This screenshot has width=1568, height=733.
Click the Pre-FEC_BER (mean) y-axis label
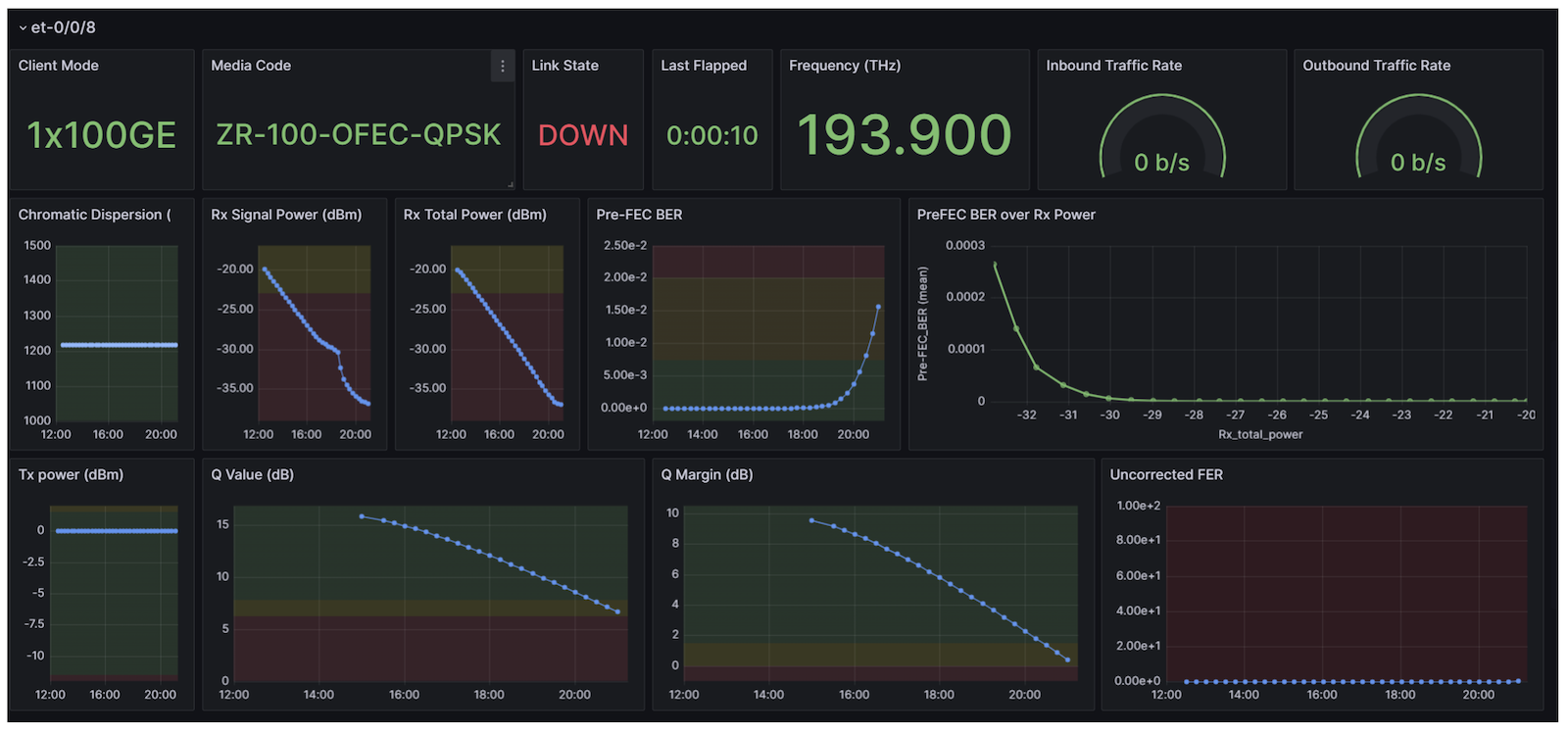click(922, 323)
